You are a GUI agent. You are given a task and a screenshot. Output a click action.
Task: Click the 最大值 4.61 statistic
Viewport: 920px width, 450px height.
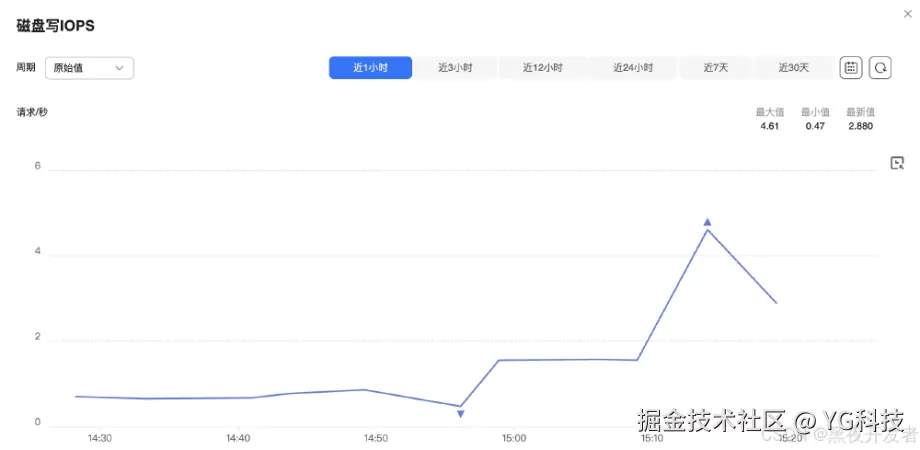click(769, 119)
